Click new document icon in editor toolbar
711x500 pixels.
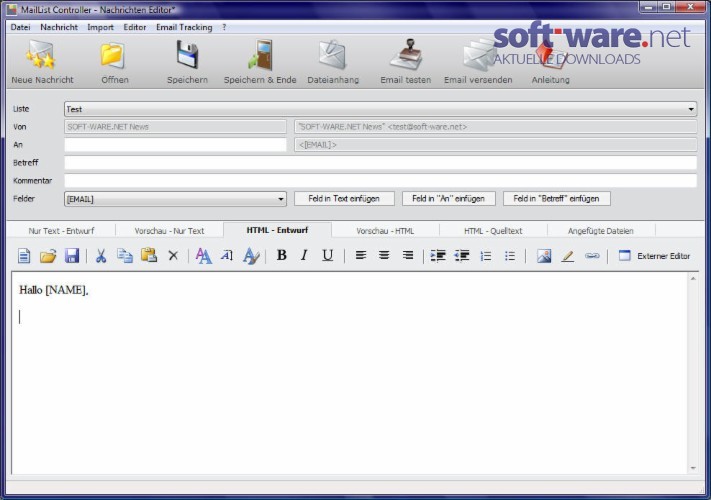pos(24,256)
